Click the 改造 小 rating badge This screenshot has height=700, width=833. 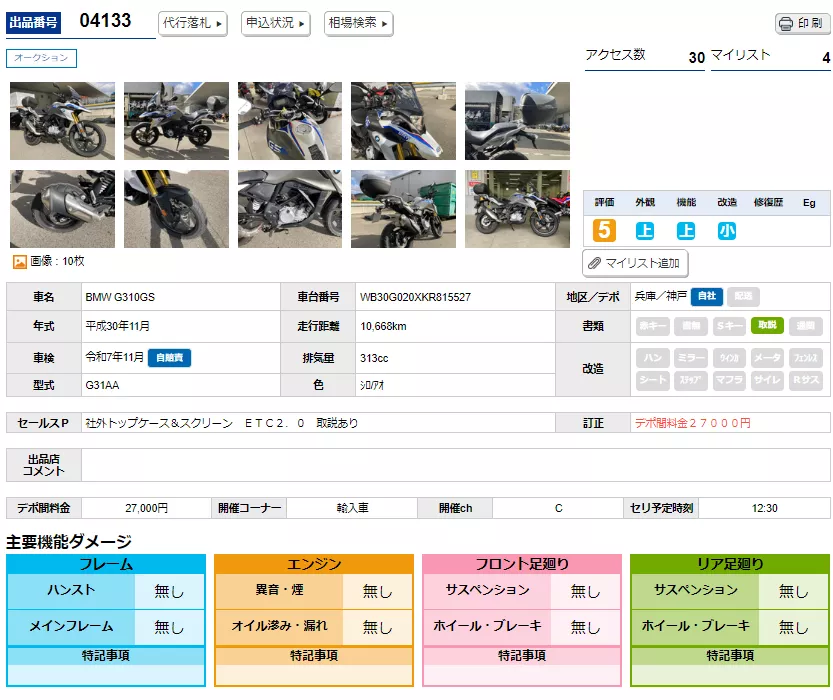[727, 231]
